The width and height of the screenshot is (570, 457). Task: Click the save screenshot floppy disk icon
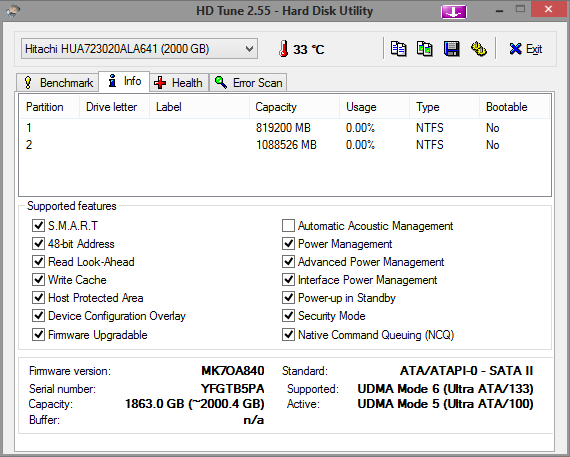tap(451, 49)
